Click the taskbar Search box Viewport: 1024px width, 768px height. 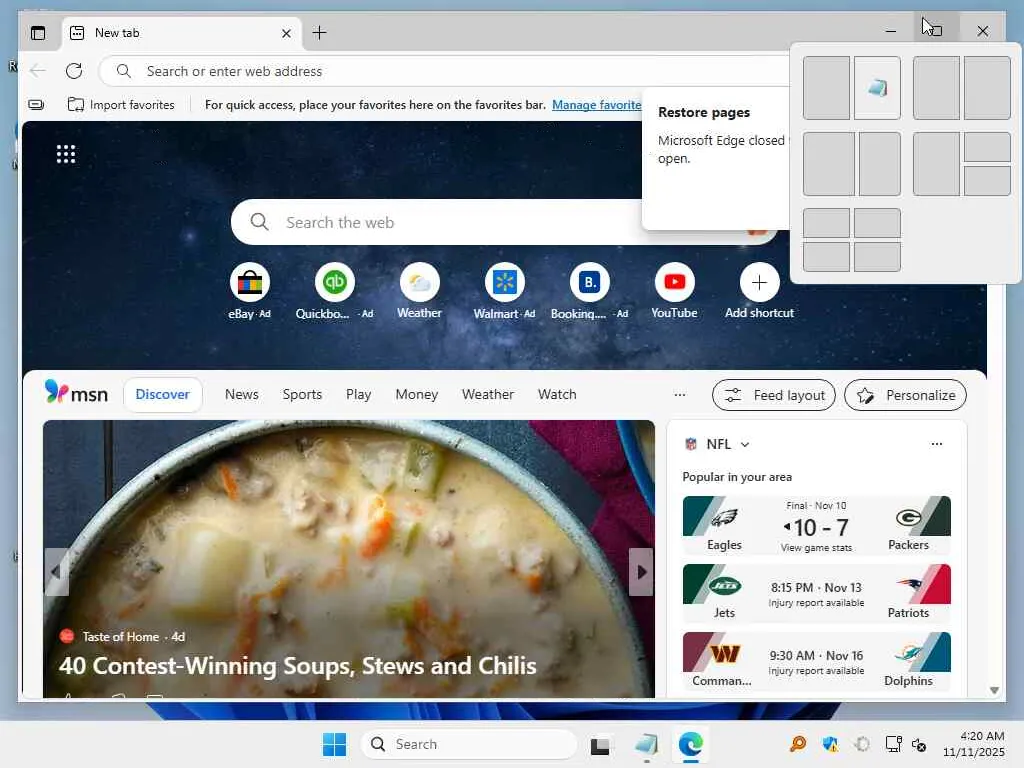point(469,744)
